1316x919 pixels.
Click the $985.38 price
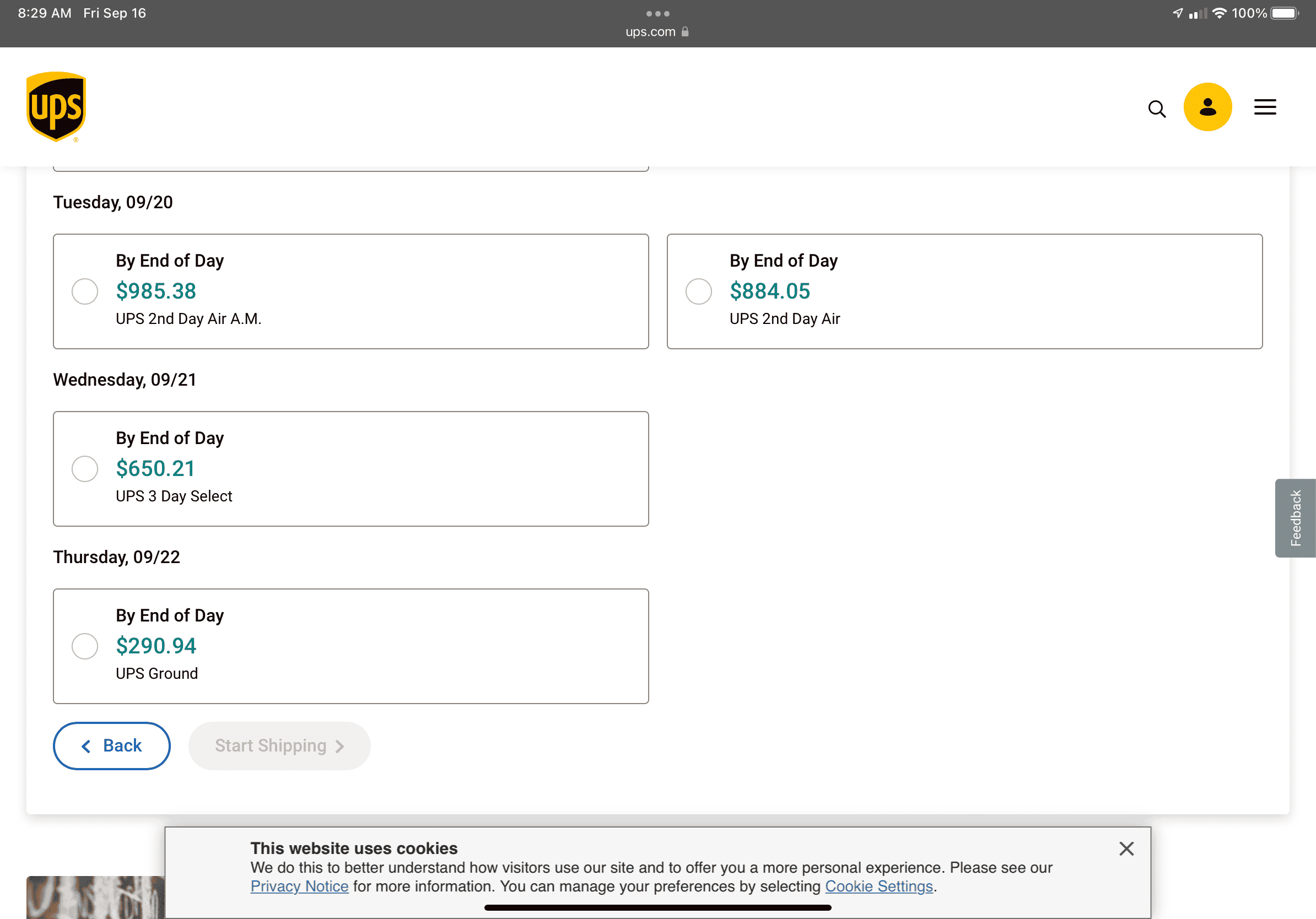tap(156, 291)
